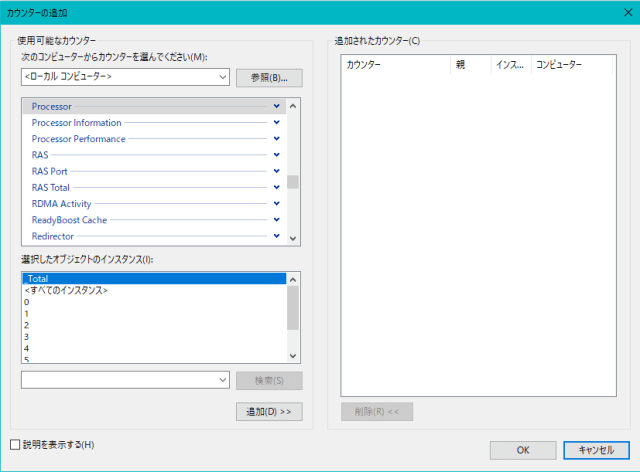Expand the Processor Information chevron
The image size is (640, 472).
(276, 123)
